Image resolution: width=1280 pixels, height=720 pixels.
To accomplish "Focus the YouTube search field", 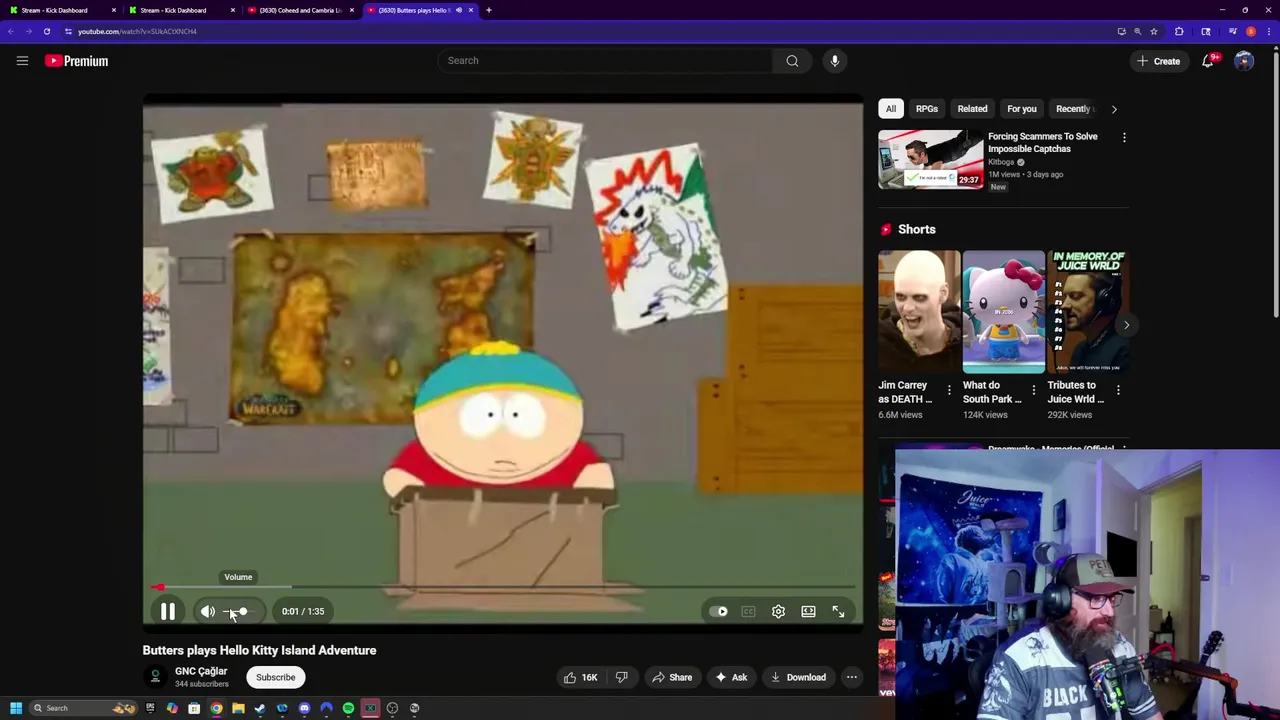I will pyautogui.click(x=605, y=61).
